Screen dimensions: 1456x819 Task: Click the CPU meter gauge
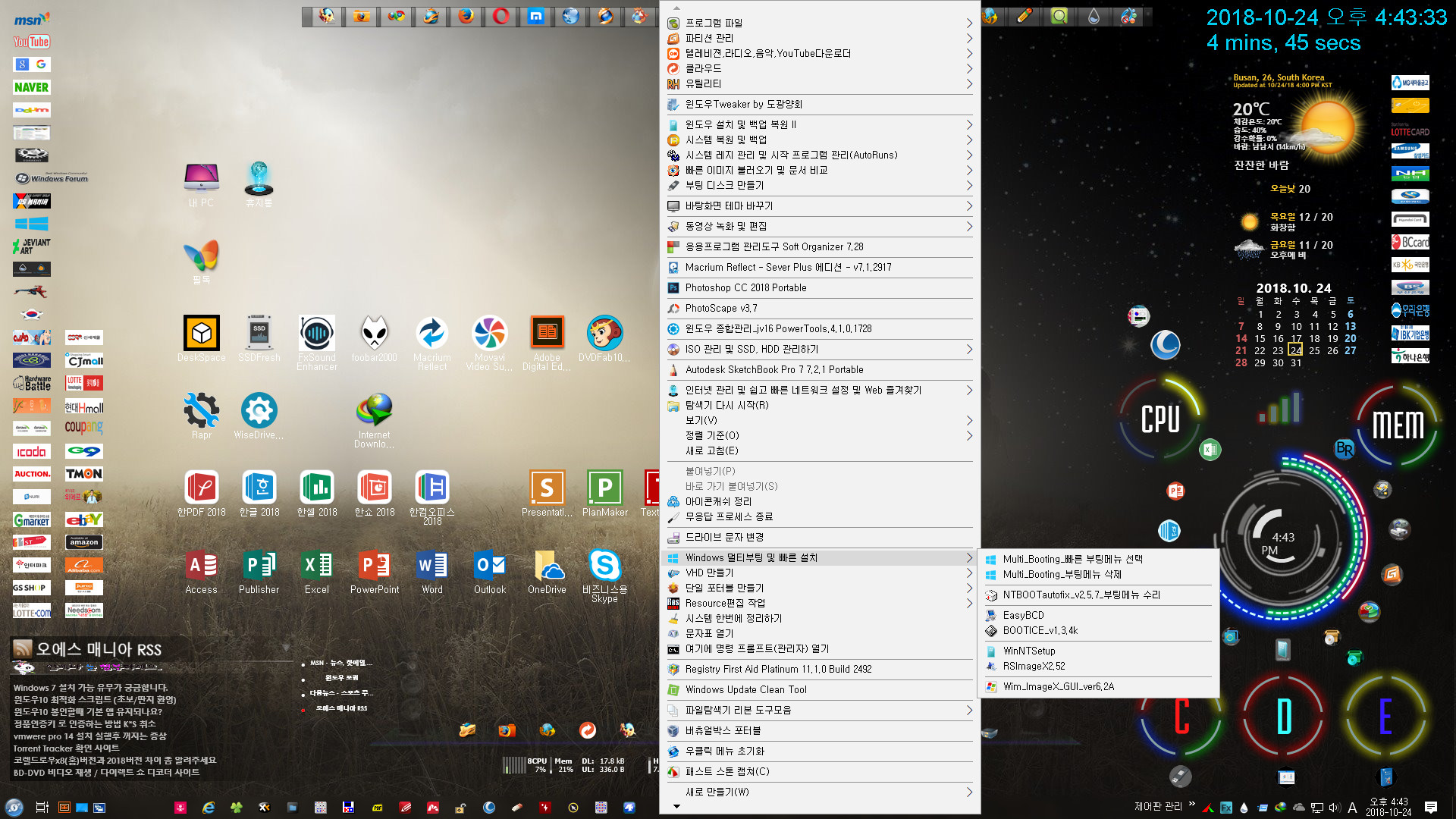coord(1160,419)
